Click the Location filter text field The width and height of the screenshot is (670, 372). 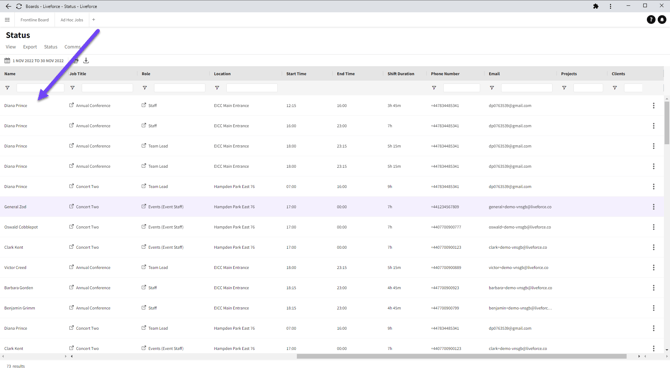pyautogui.click(x=252, y=88)
